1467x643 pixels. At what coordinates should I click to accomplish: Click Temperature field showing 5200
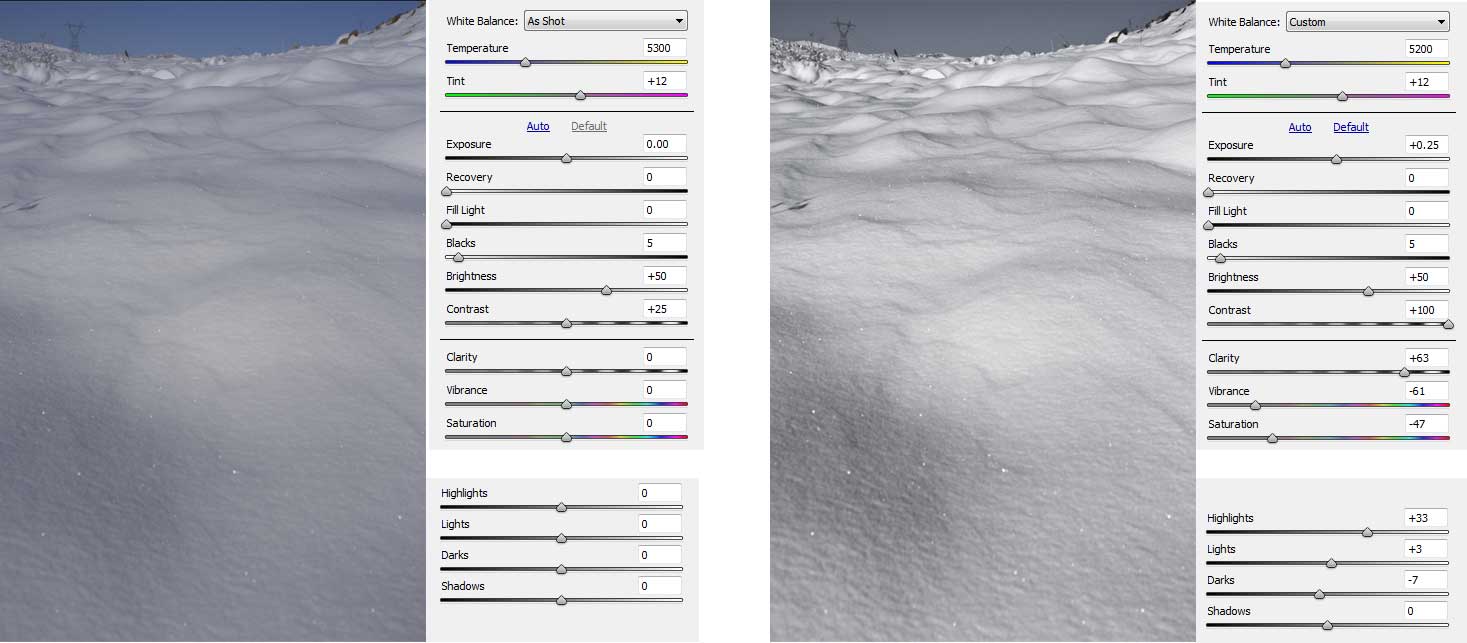point(1428,49)
